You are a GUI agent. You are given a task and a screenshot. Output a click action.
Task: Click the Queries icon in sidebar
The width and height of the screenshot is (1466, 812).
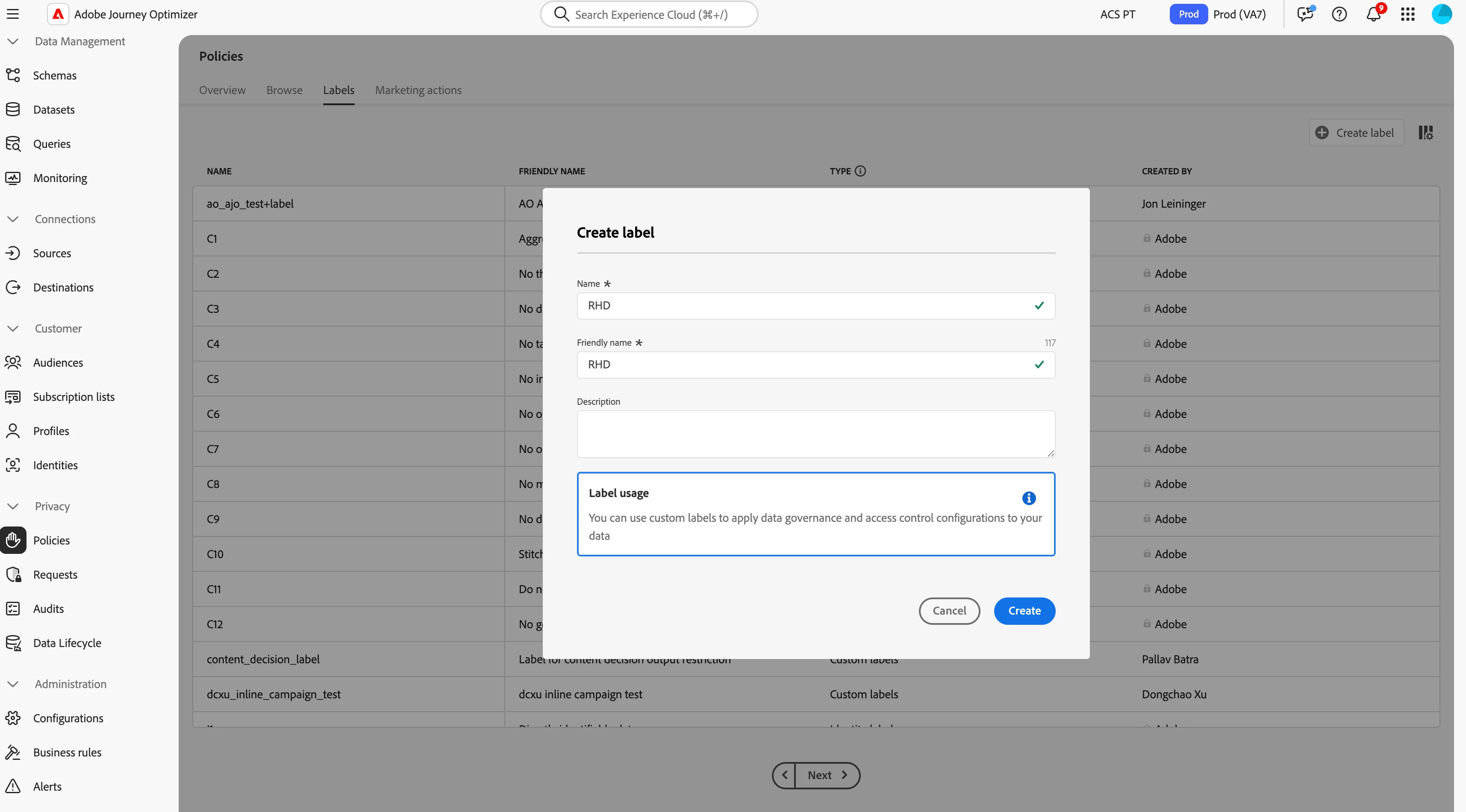point(13,144)
